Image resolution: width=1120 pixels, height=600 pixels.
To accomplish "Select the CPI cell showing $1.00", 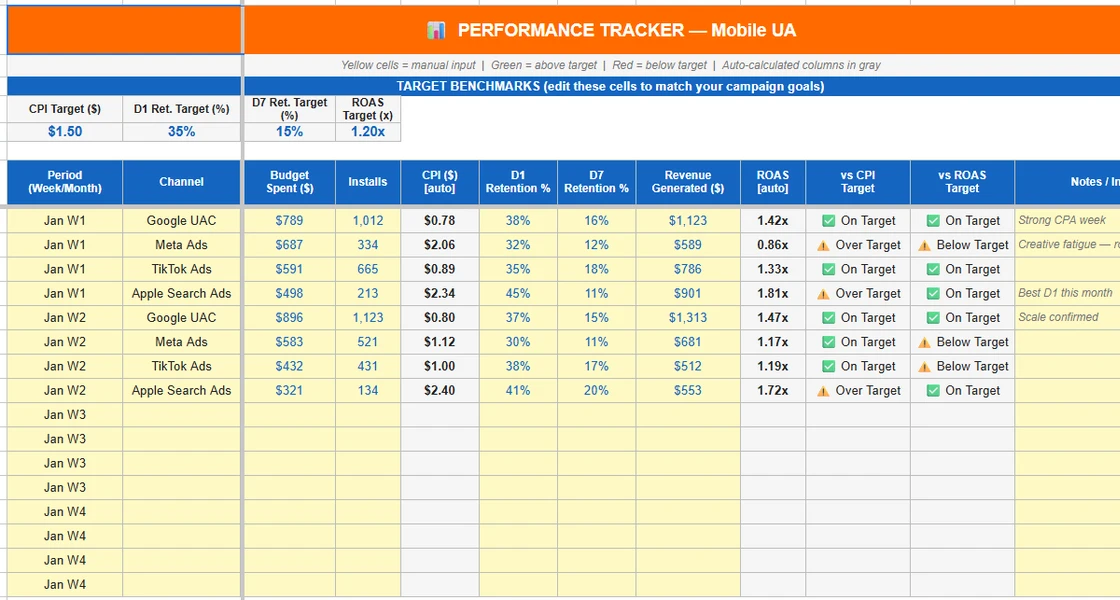I will (x=440, y=366).
